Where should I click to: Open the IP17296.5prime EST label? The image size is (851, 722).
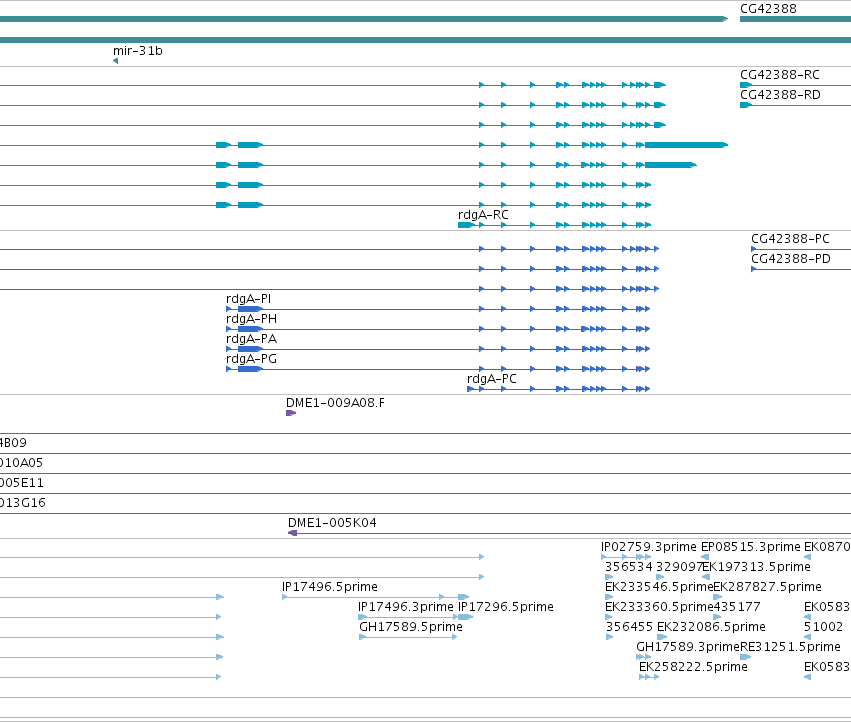click(506, 607)
